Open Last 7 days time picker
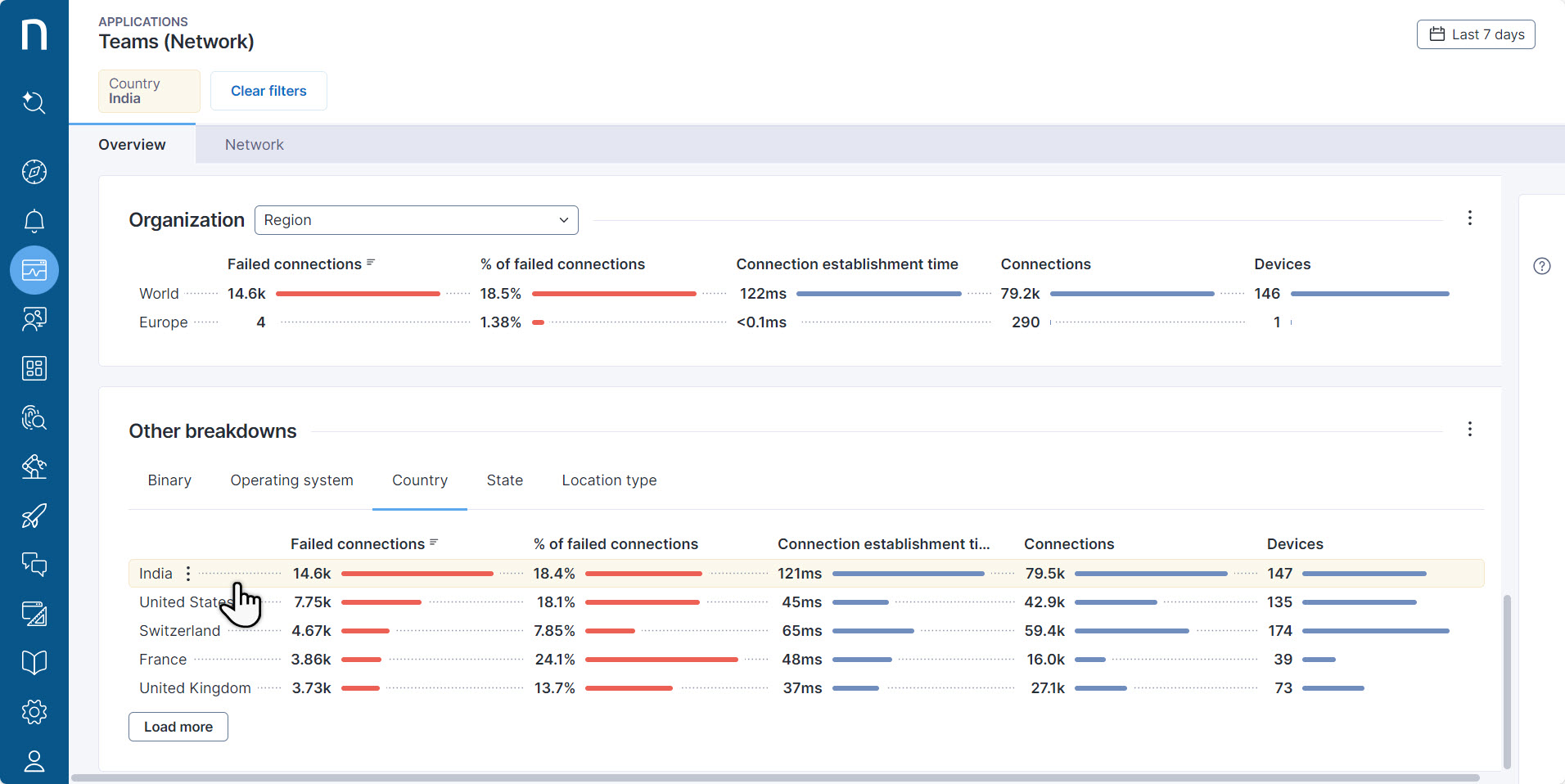 tap(1476, 34)
